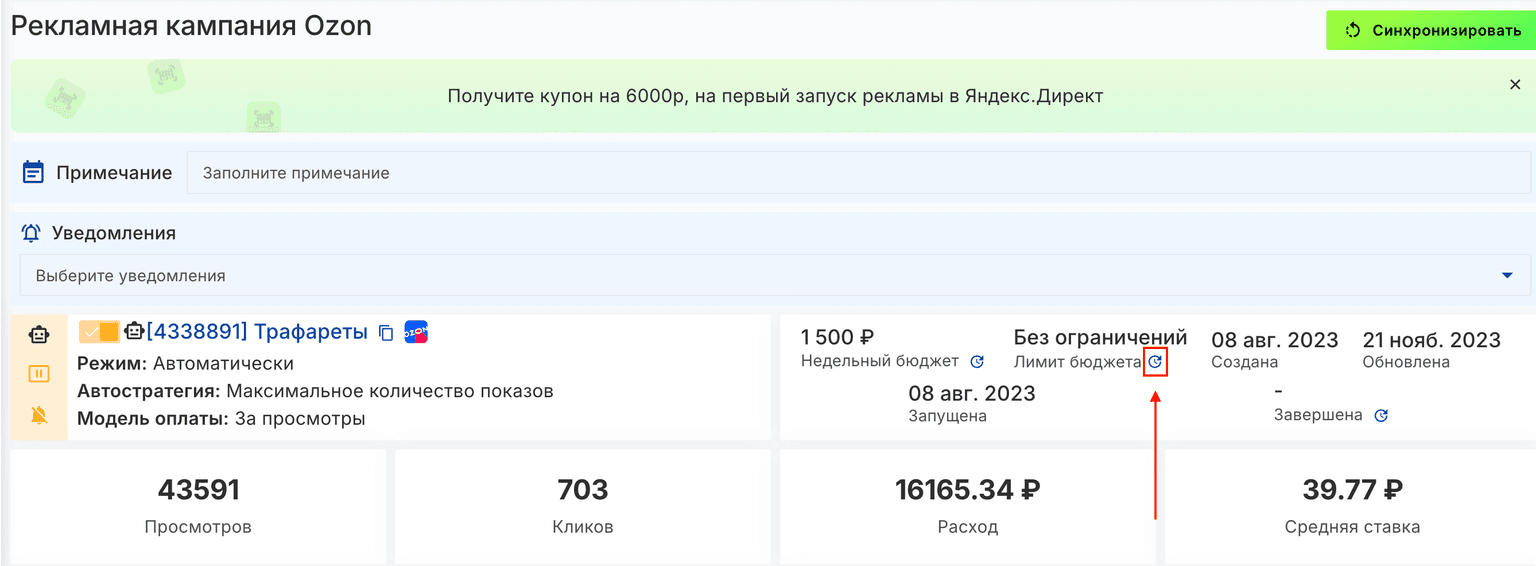Viewport: 1536px width, 566px height.
Task: Toggle the orange campaign switch
Action: [x=99, y=332]
